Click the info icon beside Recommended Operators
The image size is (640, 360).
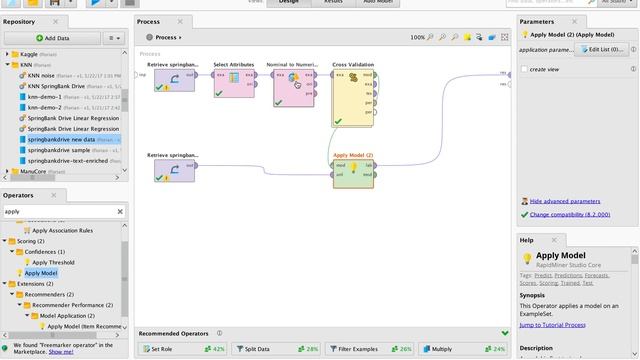coord(220,333)
